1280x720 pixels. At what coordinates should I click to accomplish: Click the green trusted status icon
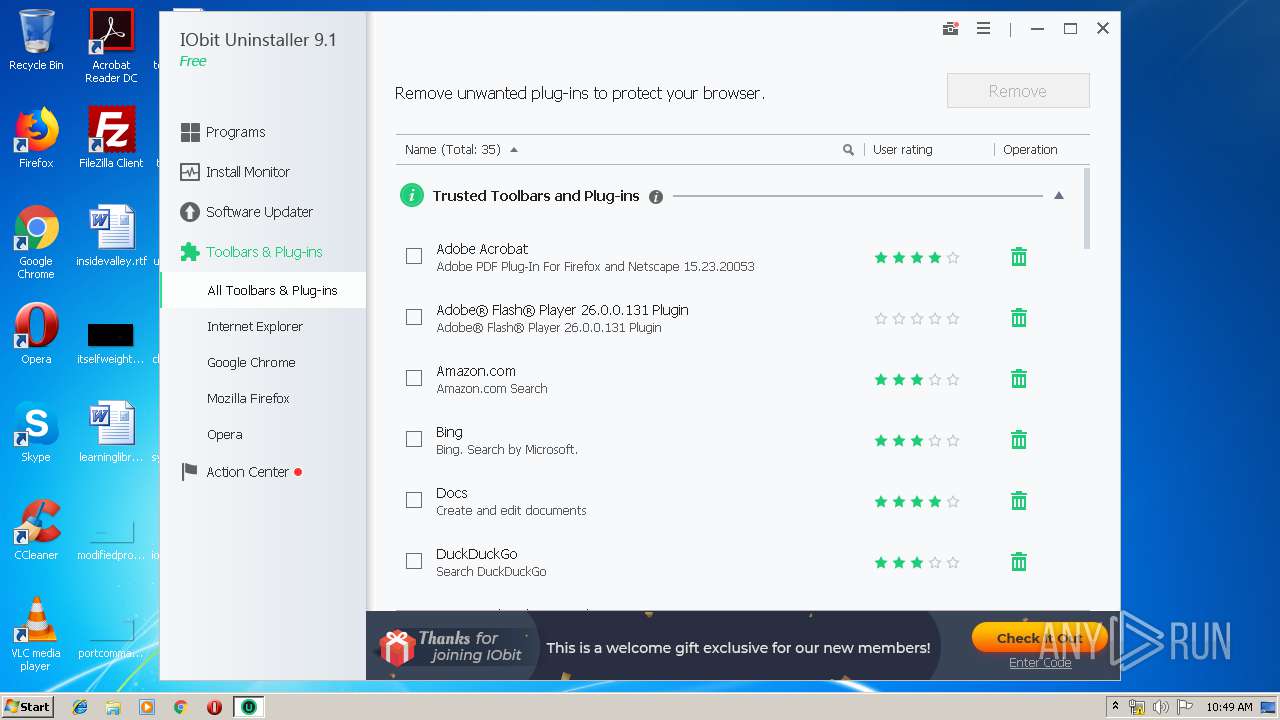411,196
